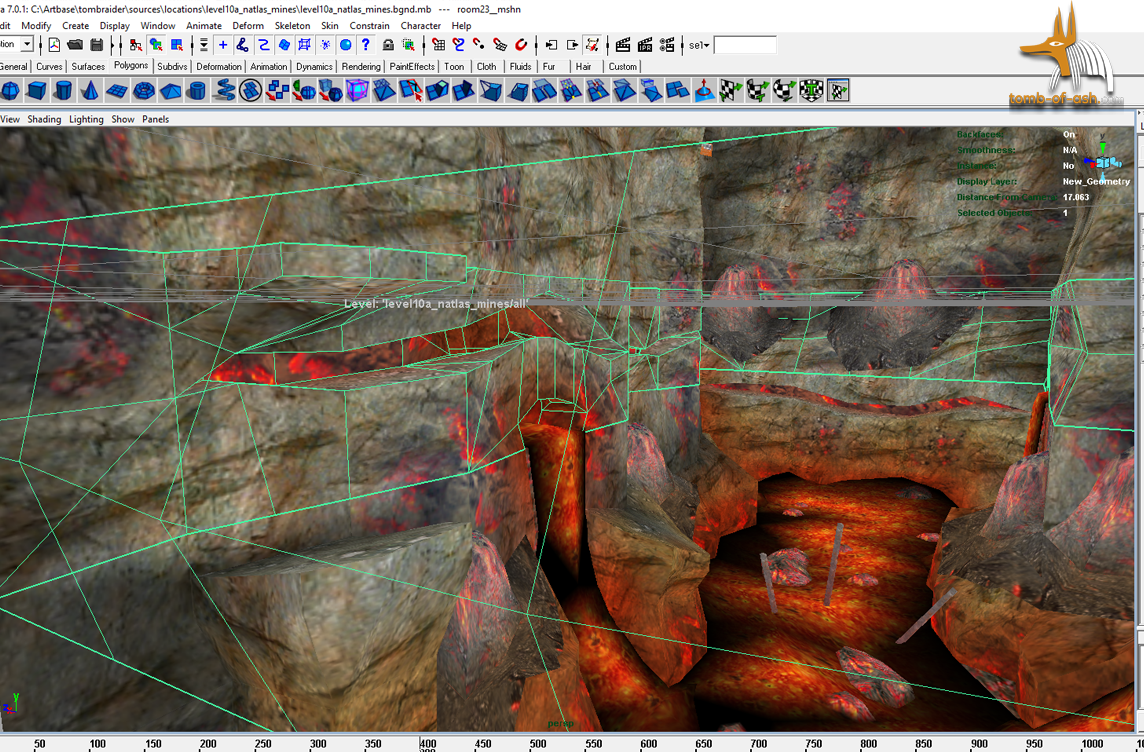Screen dimensions: 1144x752
Task: Open the Modify menu
Action: [36, 26]
